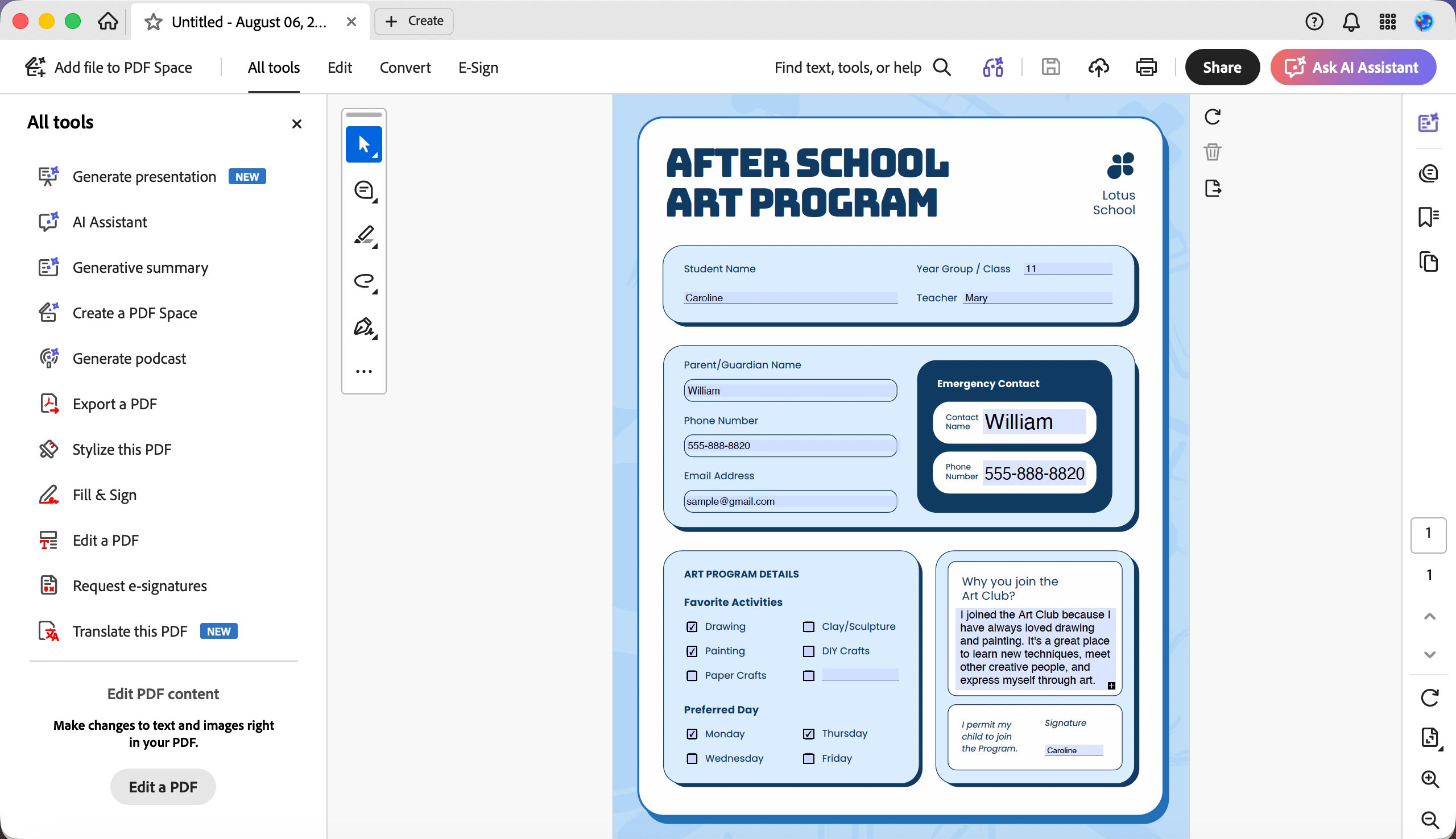Open the Convert tab

(404, 68)
